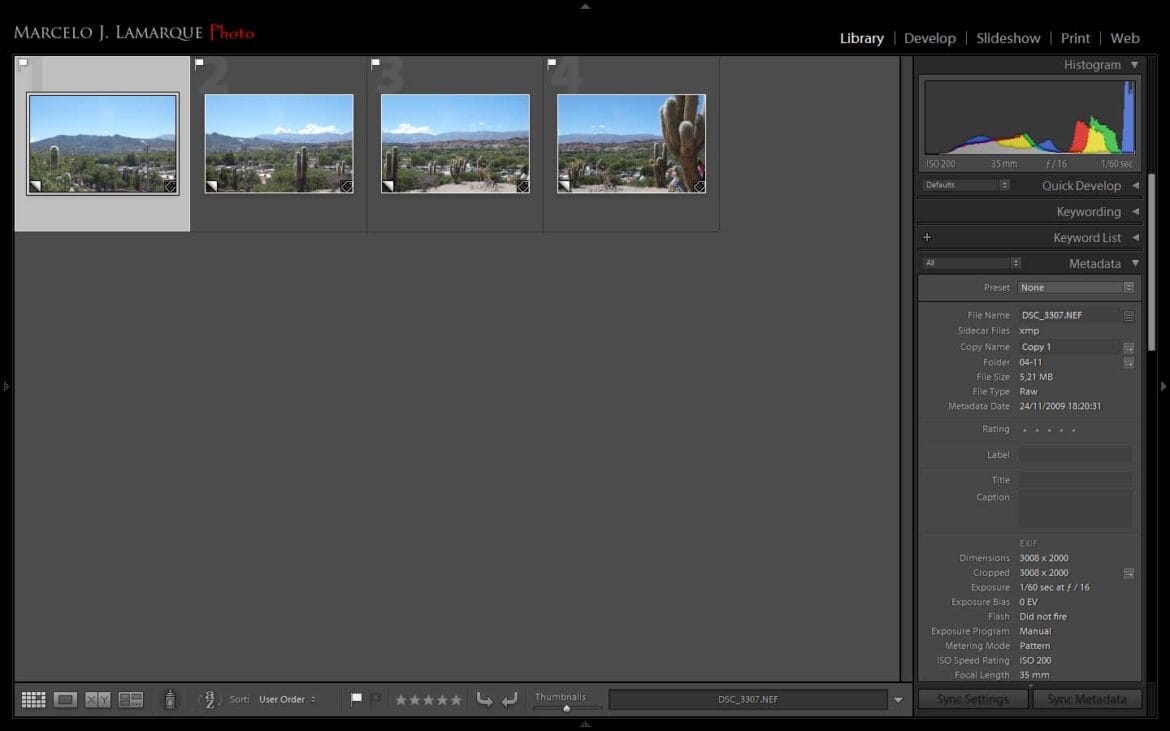Adjust the Thumbnails size slider
Viewport: 1170px width, 731px height.
click(x=566, y=707)
